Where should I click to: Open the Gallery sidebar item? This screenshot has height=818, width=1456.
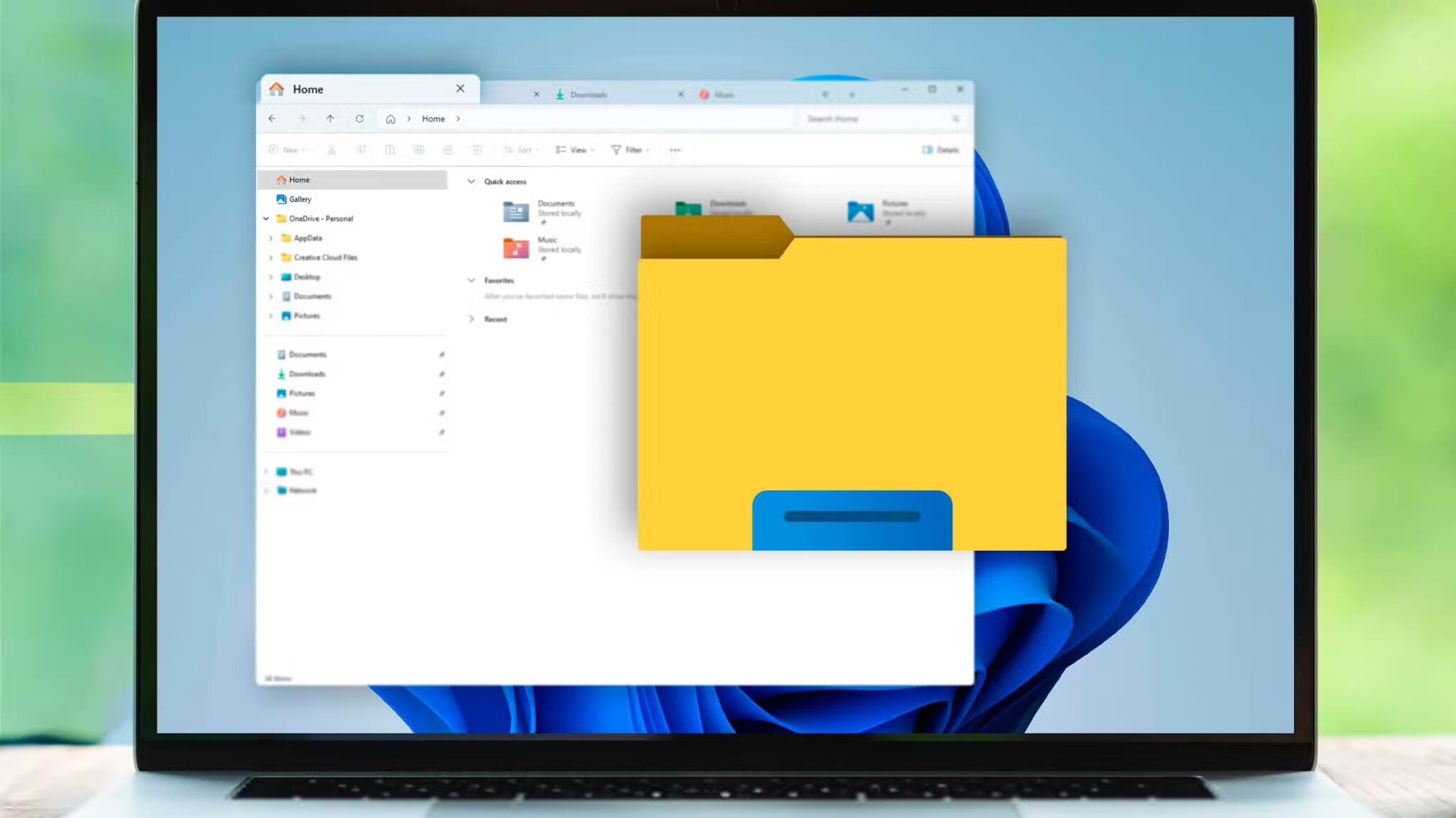click(299, 199)
